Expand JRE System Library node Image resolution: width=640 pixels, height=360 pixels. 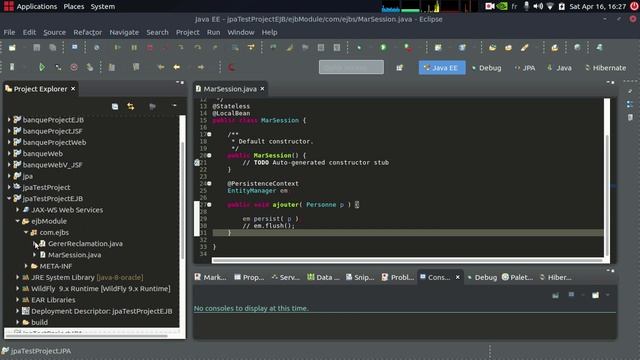click(x=18, y=277)
